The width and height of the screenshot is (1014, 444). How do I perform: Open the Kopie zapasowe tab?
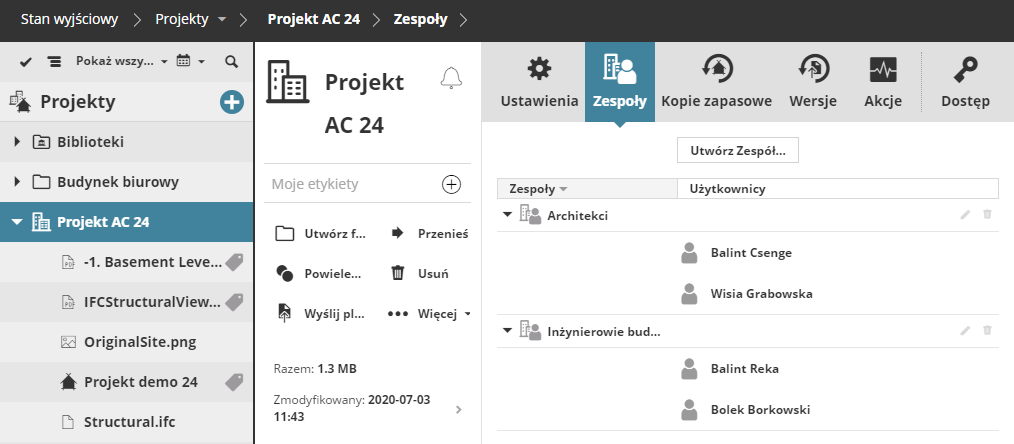[717, 82]
